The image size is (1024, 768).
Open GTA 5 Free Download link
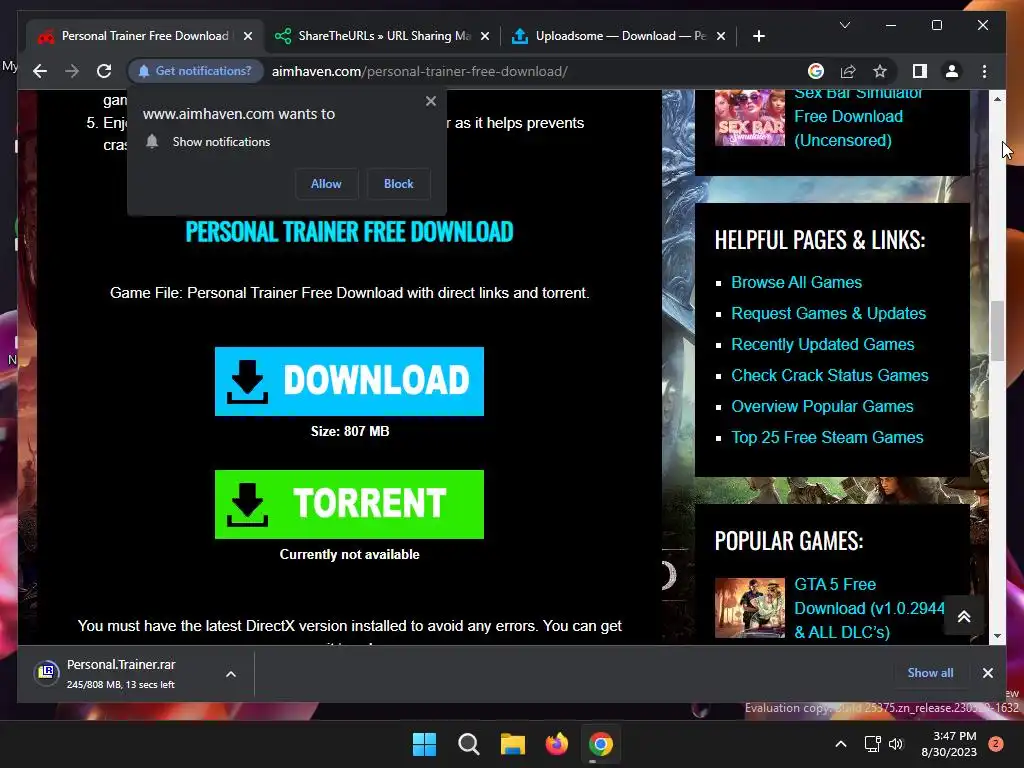pos(869,608)
